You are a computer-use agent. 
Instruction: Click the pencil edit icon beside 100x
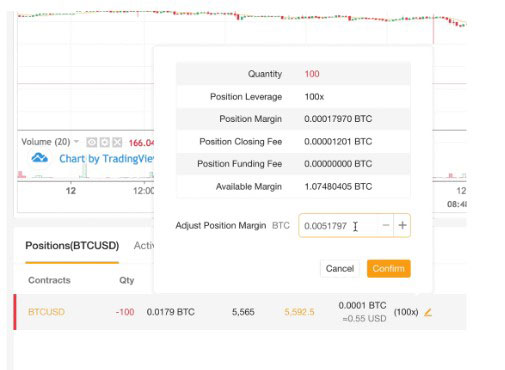tap(428, 312)
